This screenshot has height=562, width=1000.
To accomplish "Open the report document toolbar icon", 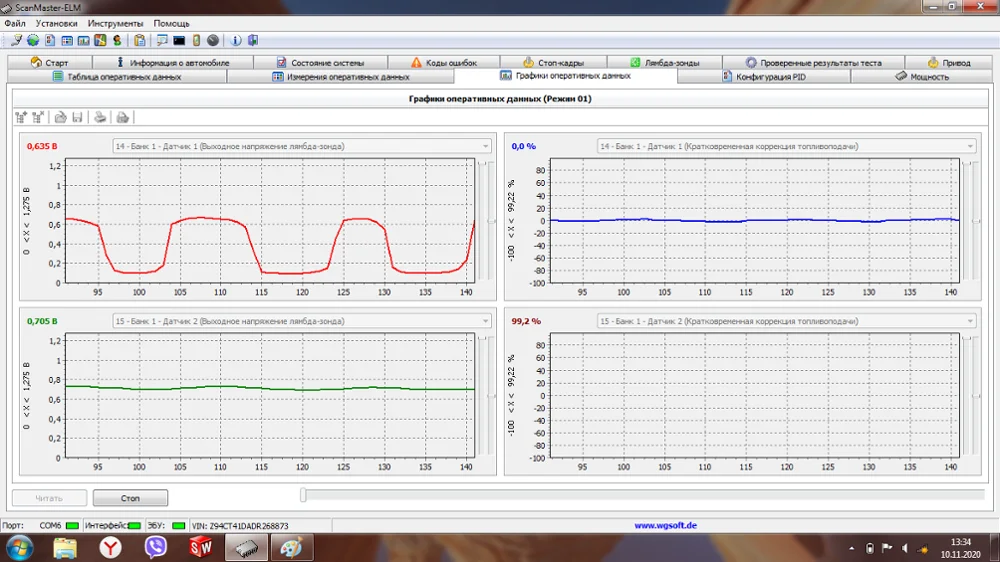I will click(50, 40).
